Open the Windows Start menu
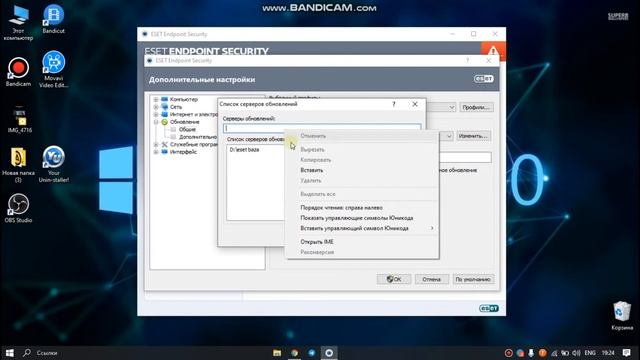Viewport: 640px width, 360px height. (x=9, y=353)
